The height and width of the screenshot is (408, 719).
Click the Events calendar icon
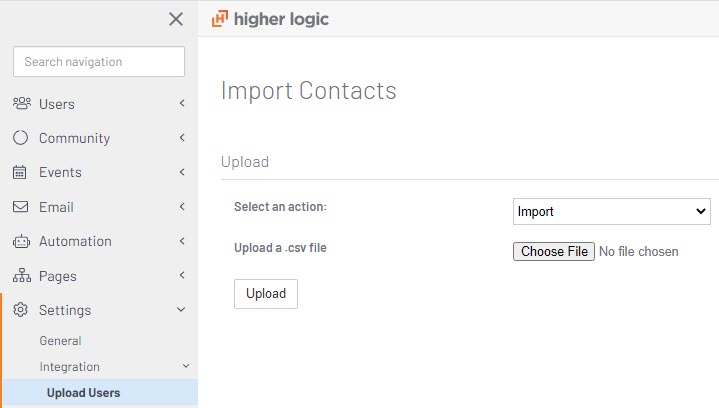20,172
